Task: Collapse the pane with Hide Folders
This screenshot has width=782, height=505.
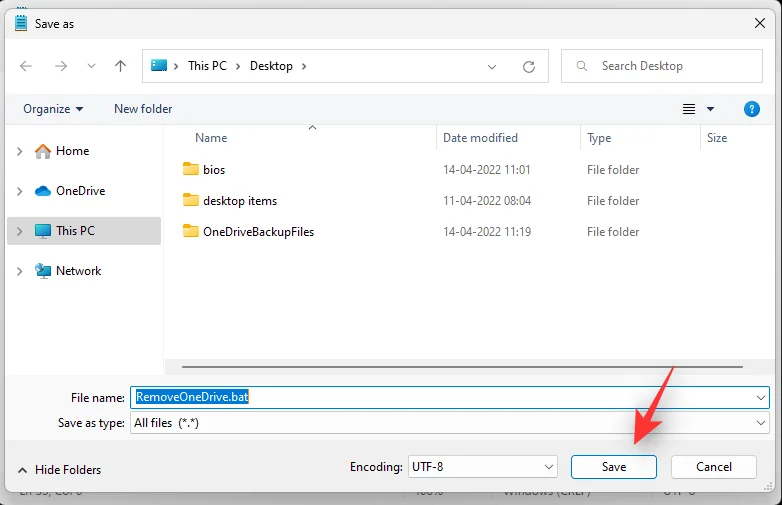Action: [x=59, y=470]
